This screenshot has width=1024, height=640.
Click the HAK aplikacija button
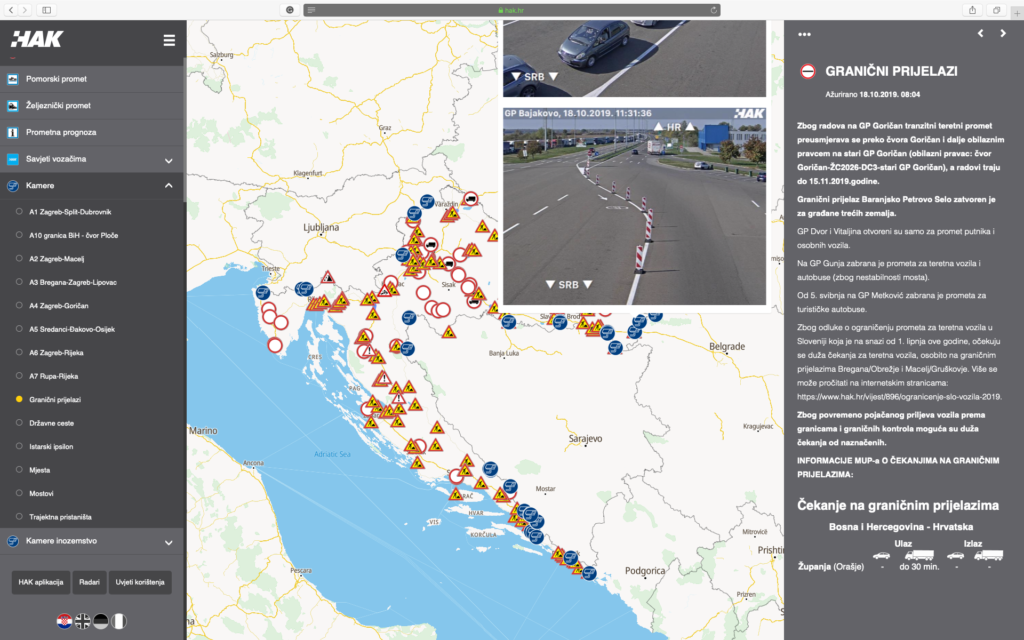click(x=40, y=582)
